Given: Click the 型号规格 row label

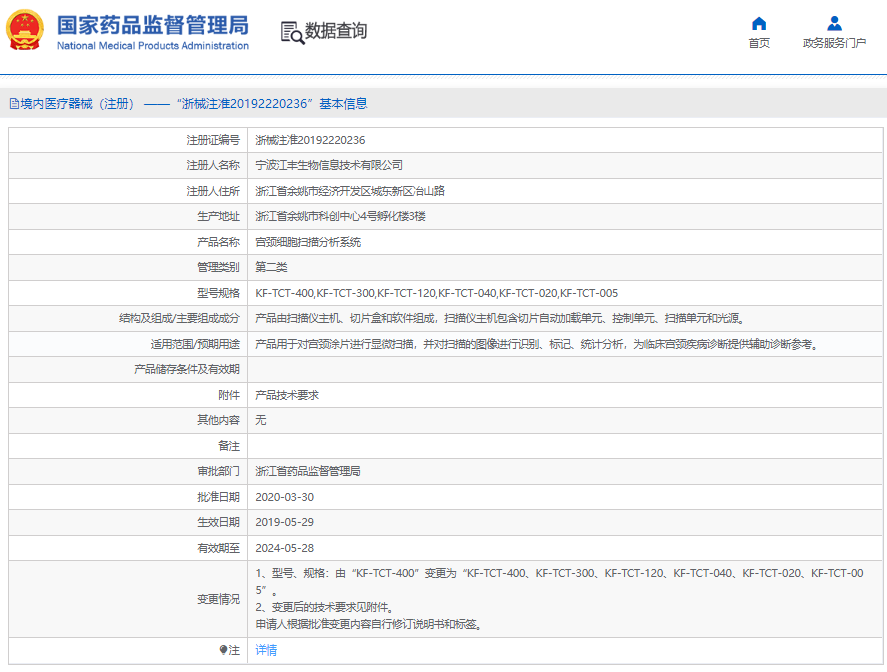Looking at the screenshot, I should click(x=218, y=293).
